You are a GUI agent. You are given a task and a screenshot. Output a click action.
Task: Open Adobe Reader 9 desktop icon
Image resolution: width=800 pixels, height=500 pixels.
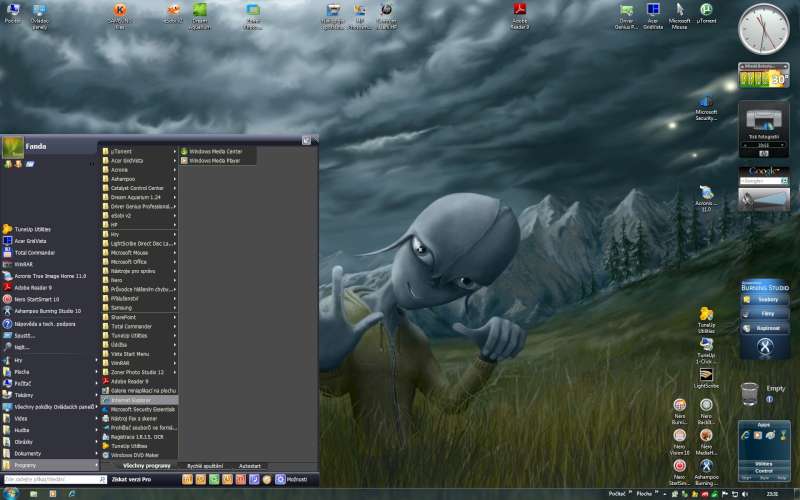[520, 12]
